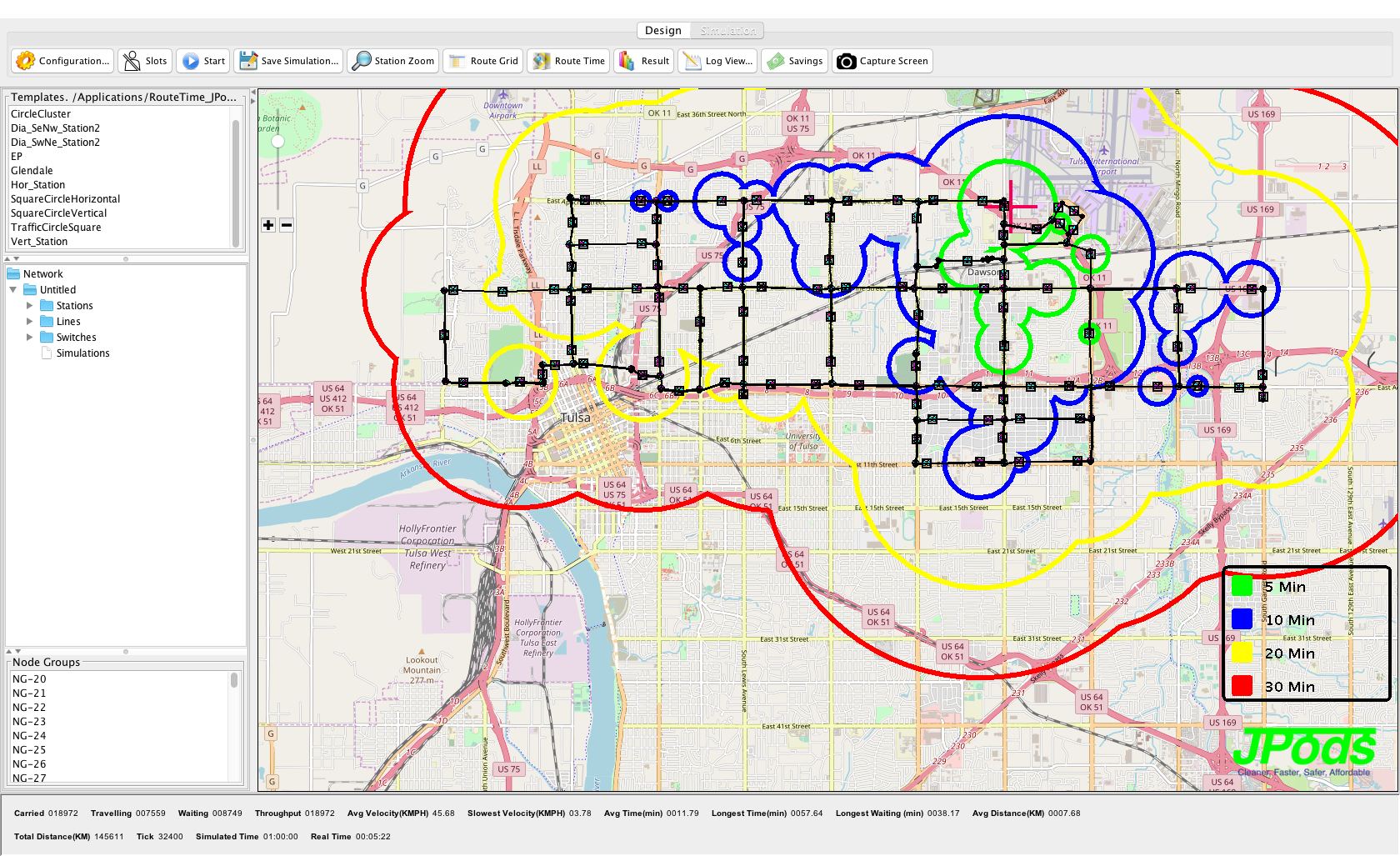Open Log View from toolbar
This screenshot has height=856, width=1400.
[x=692, y=61]
